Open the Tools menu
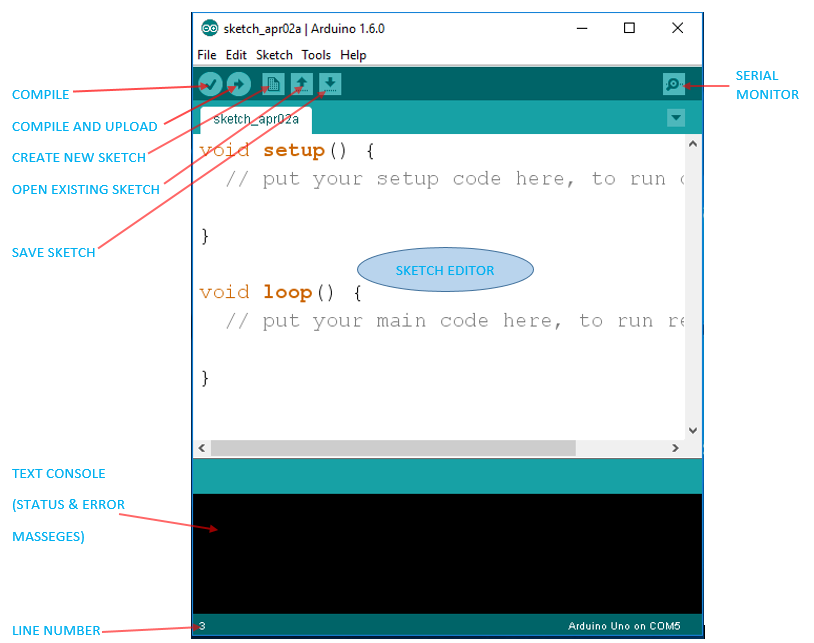 click(316, 55)
